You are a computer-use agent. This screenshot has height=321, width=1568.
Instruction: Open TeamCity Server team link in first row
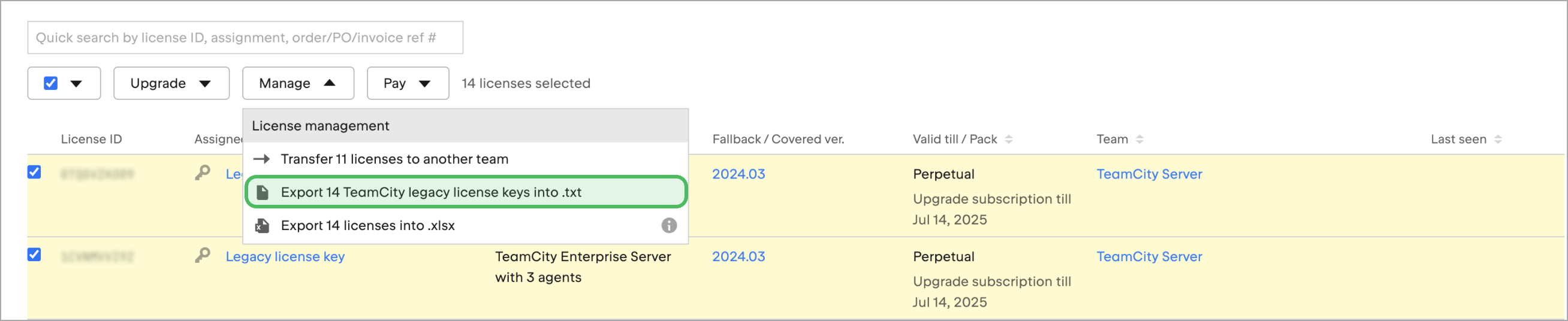(x=1149, y=174)
